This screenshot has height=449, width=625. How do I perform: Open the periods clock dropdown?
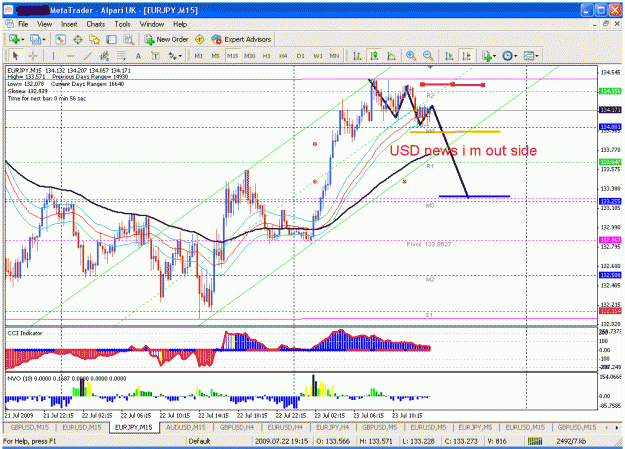pos(509,56)
